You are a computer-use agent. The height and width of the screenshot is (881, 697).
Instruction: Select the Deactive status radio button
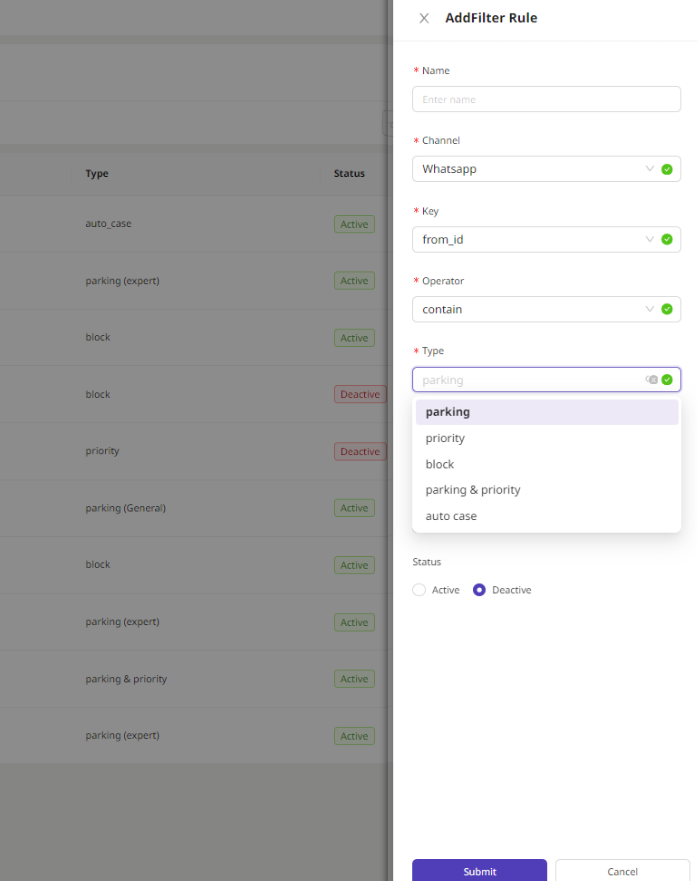pos(479,590)
